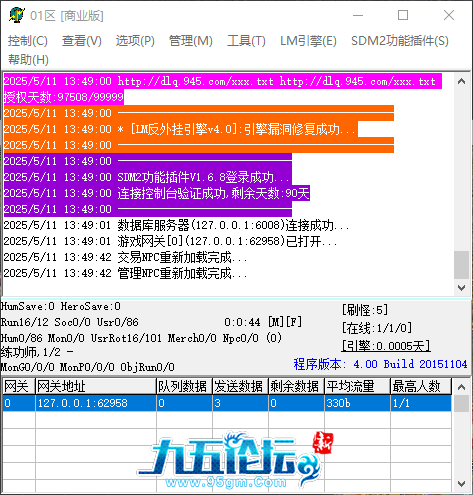
Task: Open the 帮助(H) menu
Action: [28, 60]
